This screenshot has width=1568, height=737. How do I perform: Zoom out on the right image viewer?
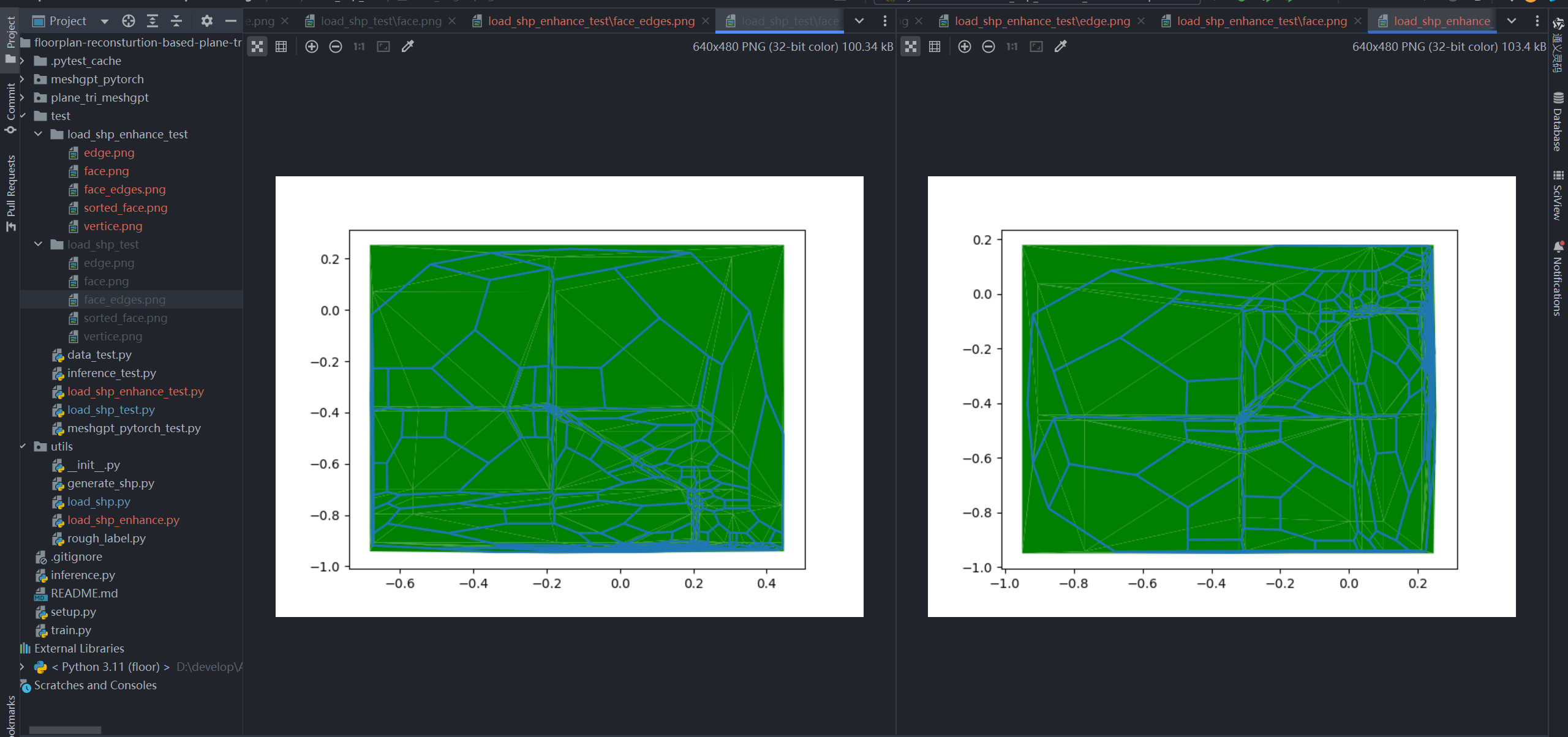pyautogui.click(x=988, y=47)
